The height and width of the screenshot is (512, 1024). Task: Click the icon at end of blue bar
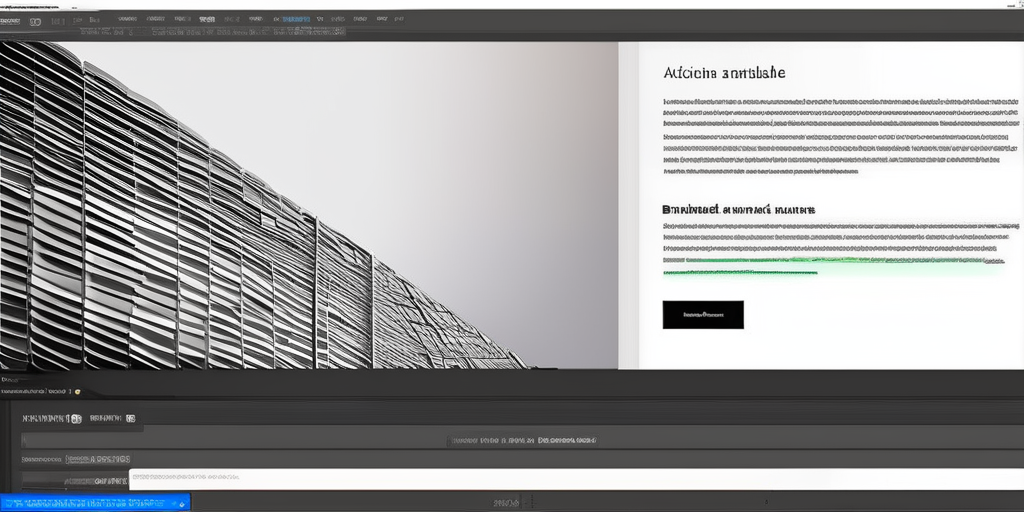click(x=182, y=502)
